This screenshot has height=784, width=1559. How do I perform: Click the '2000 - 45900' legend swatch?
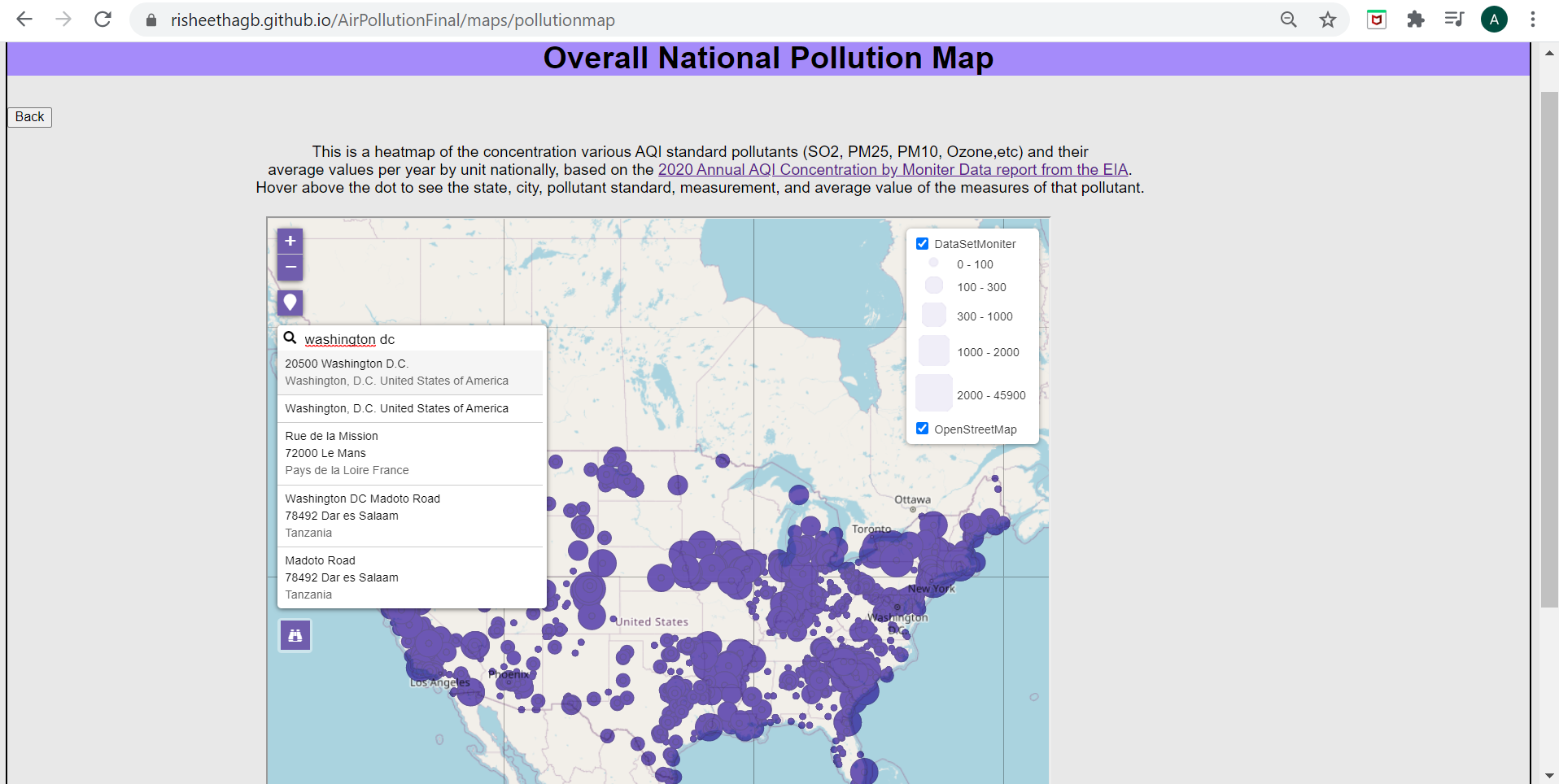pos(934,393)
